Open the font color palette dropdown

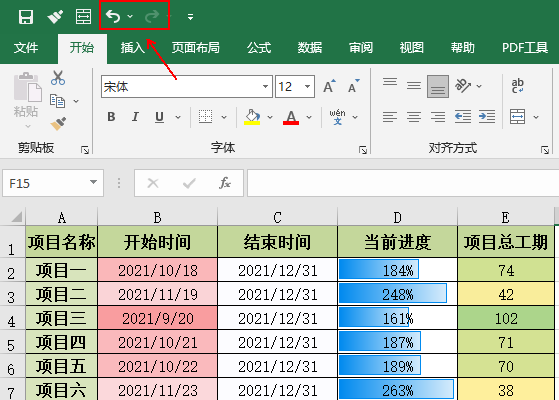coord(309,117)
